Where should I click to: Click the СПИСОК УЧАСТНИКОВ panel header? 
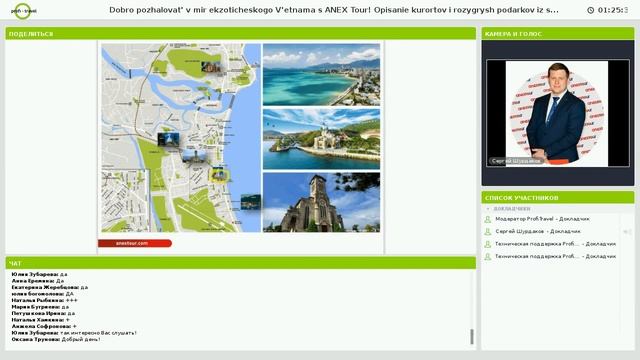tap(558, 198)
